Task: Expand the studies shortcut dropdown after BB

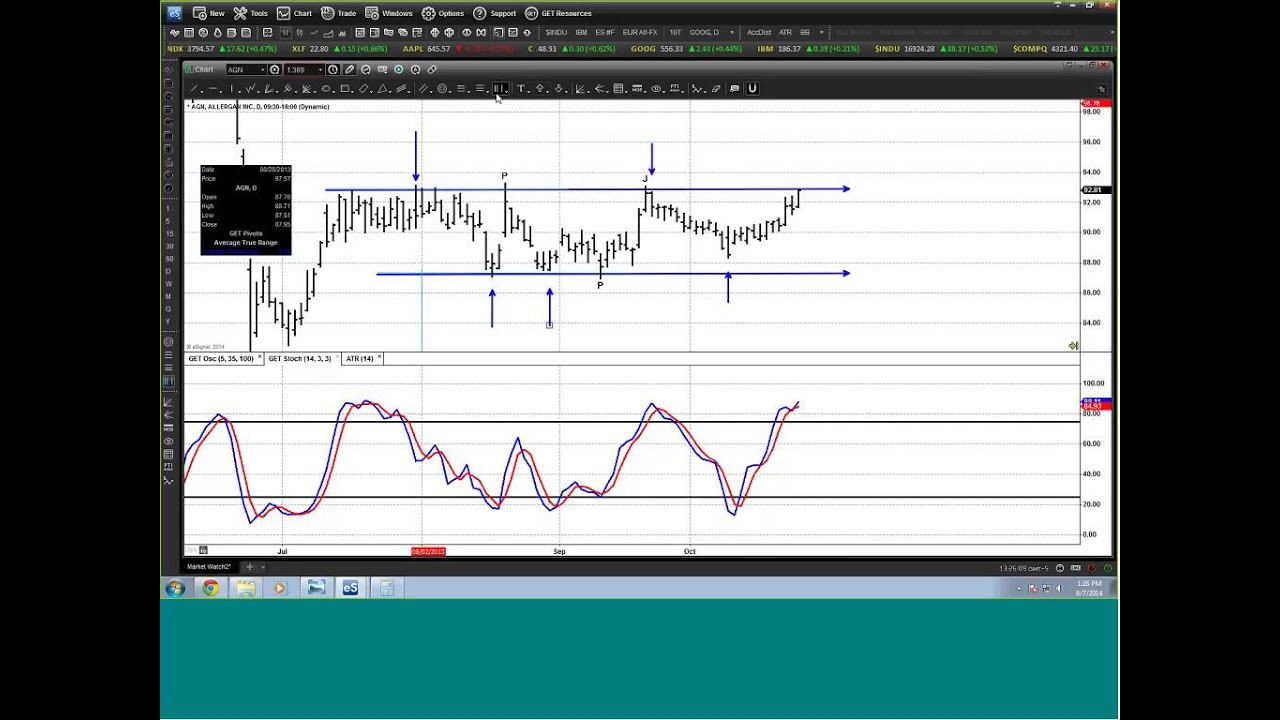Action: 822,33
